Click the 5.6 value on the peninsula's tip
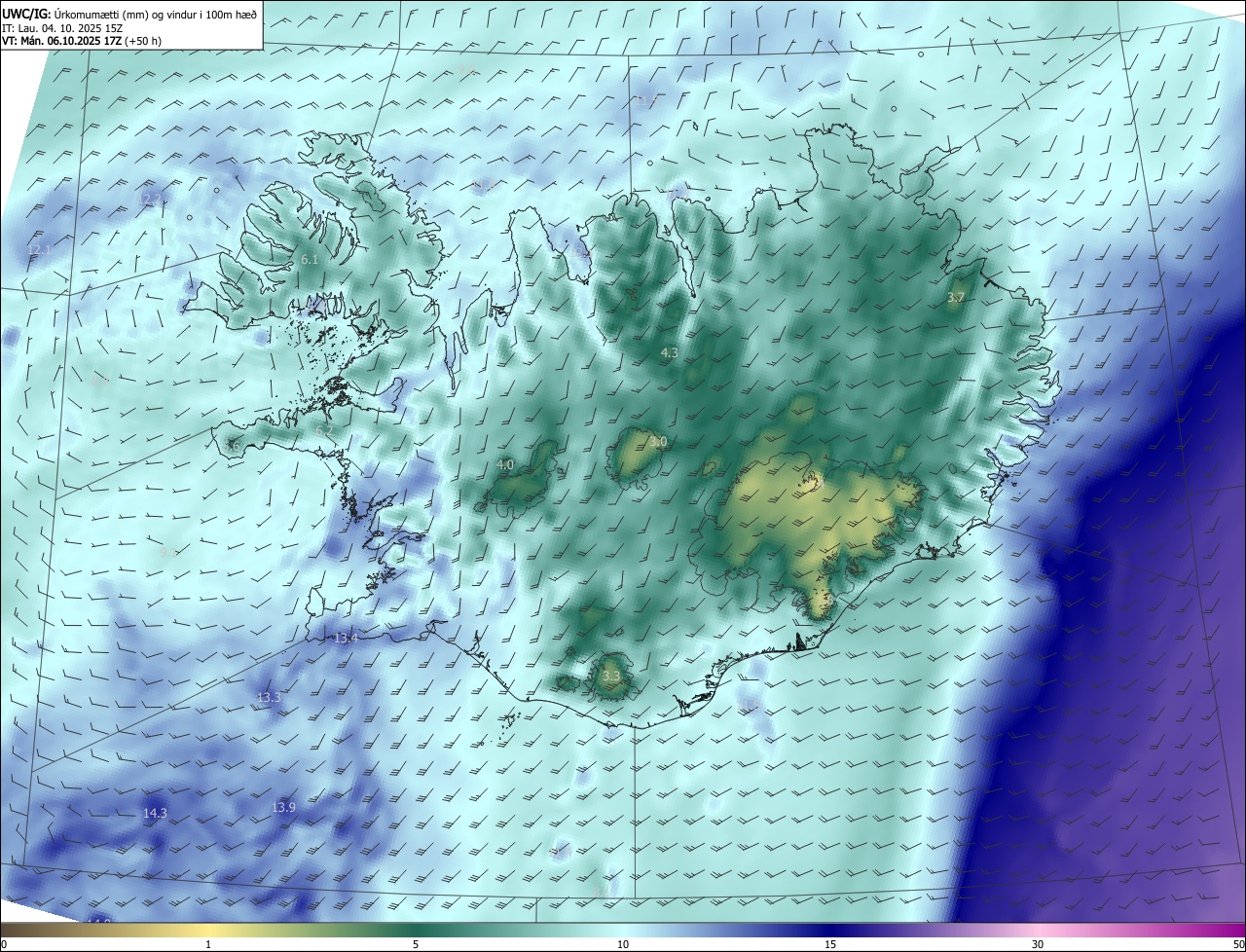Screen dimensions: 1246x952 tap(231, 446)
